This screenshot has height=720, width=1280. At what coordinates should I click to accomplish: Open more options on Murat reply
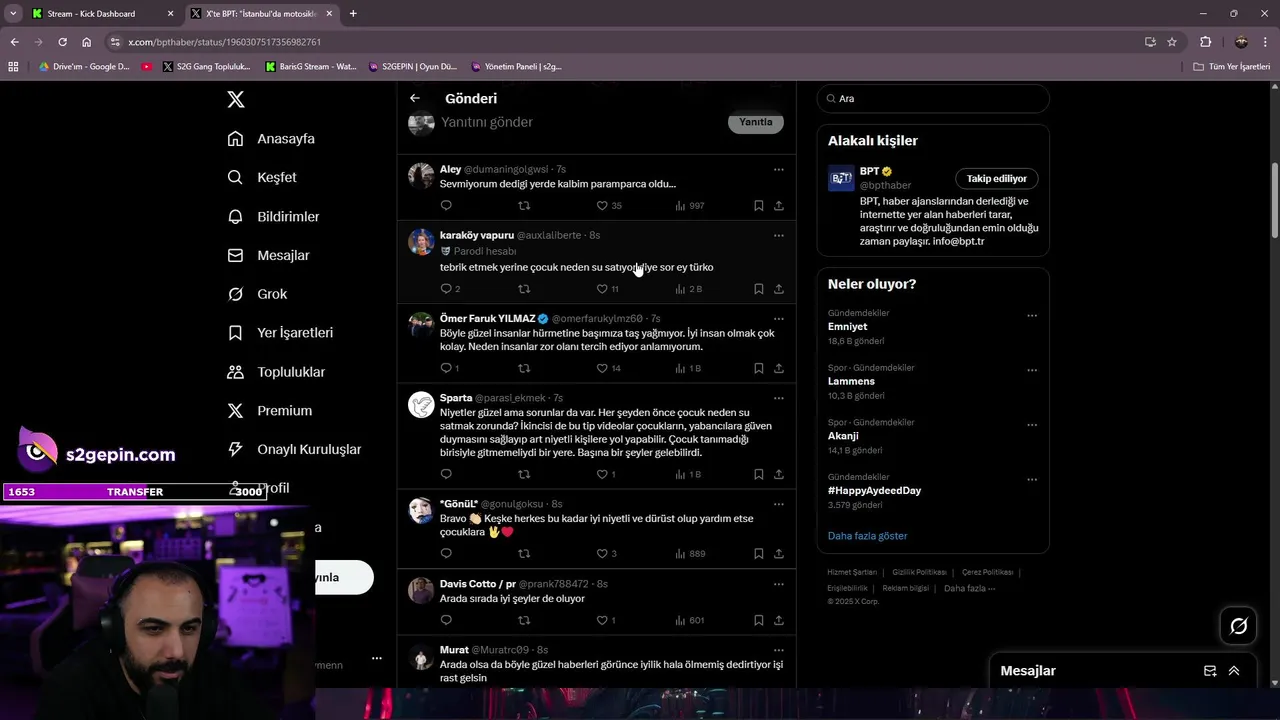778,649
